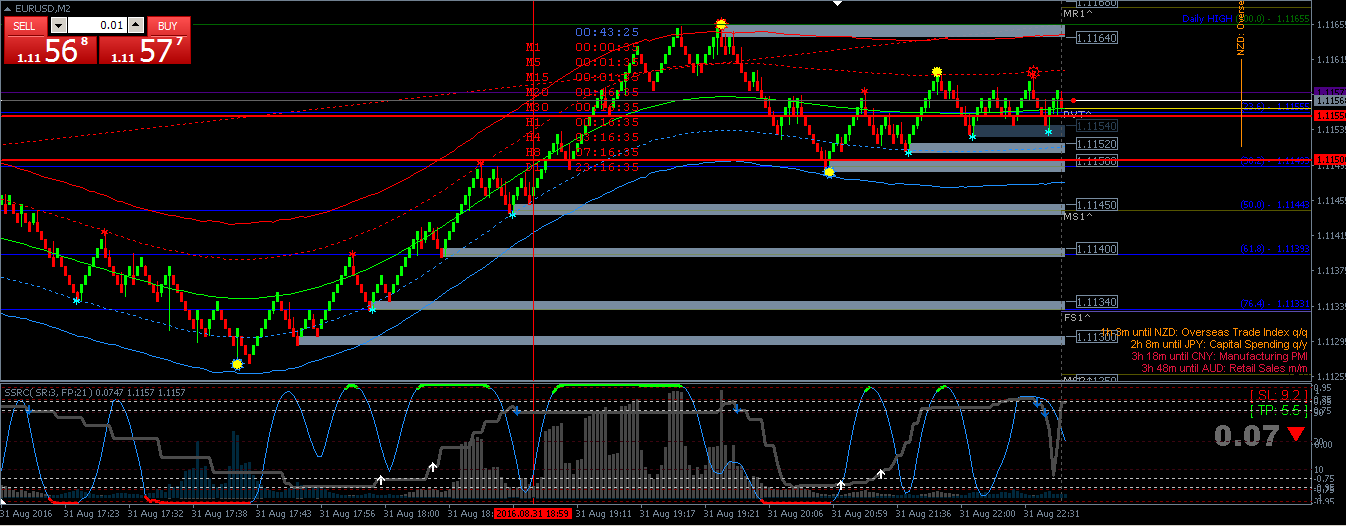The width and height of the screenshot is (1346, 527).
Task: Click the 0.01 lot size input field
Action: tap(98, 25)
